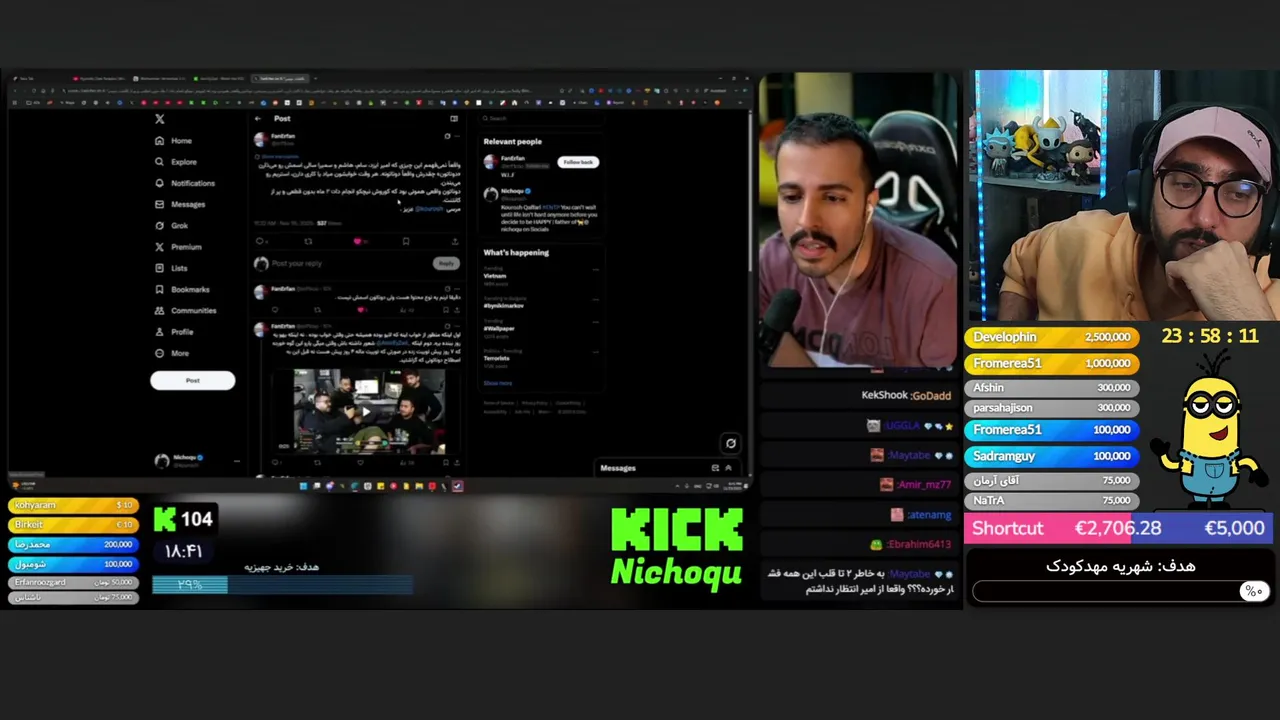1280x720 pixels.
Task: Click the Grok icon on the main FanErfan post
Action: tap(447, 136)
